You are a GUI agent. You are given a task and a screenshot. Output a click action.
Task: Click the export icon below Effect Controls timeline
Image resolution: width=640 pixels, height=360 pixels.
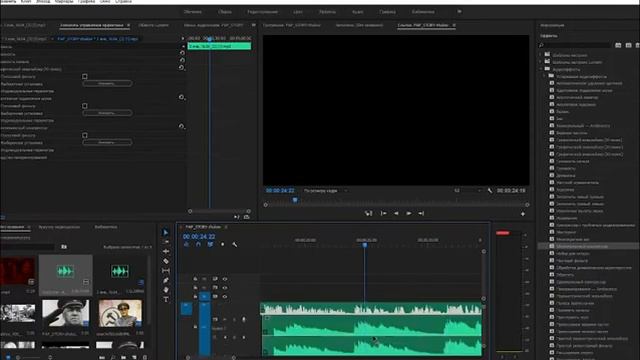[x=247, y=217]
